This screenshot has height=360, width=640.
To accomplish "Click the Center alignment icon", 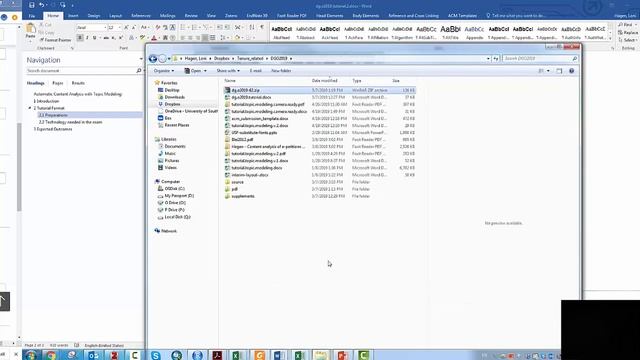I will [190, 38].
